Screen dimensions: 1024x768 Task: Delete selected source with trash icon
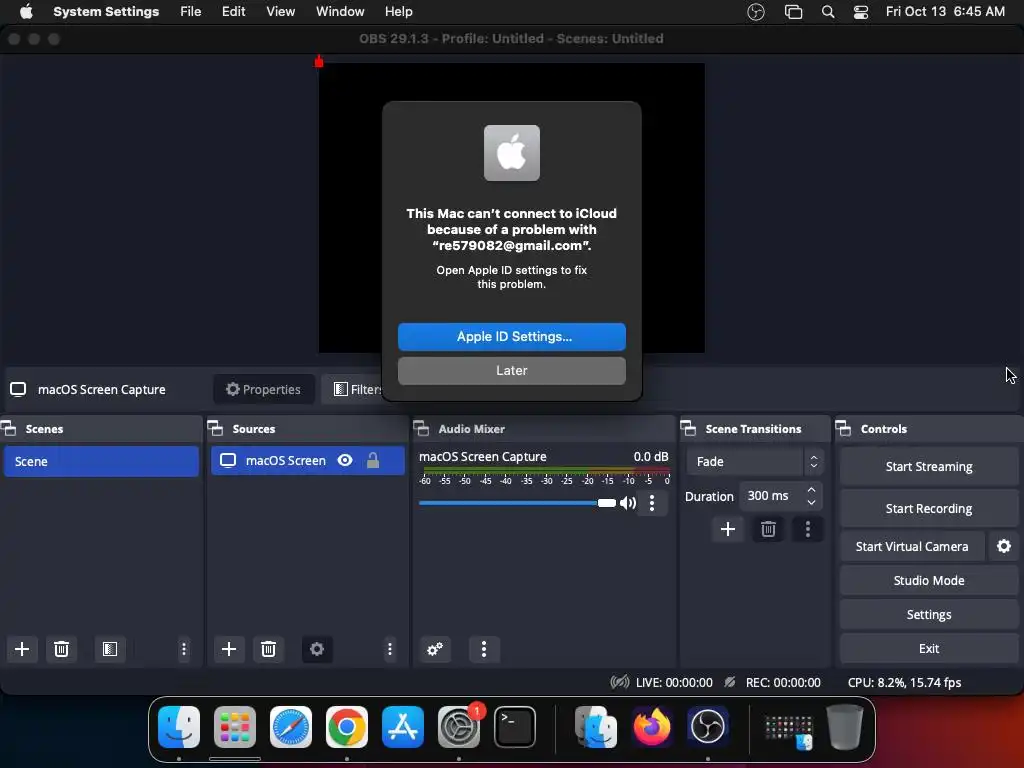coord(268,648)
